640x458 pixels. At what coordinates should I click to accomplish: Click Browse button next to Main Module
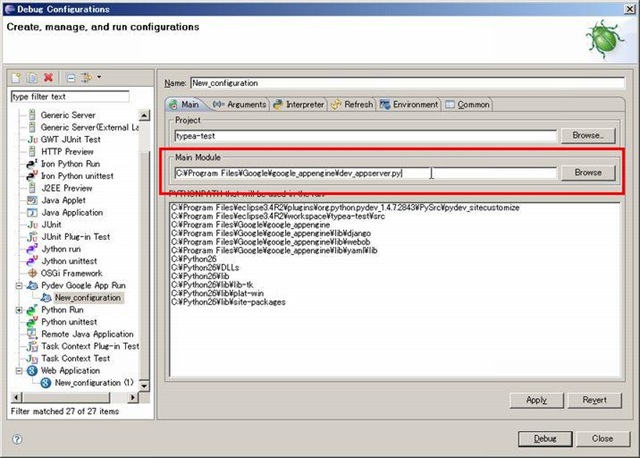[587, 172]
